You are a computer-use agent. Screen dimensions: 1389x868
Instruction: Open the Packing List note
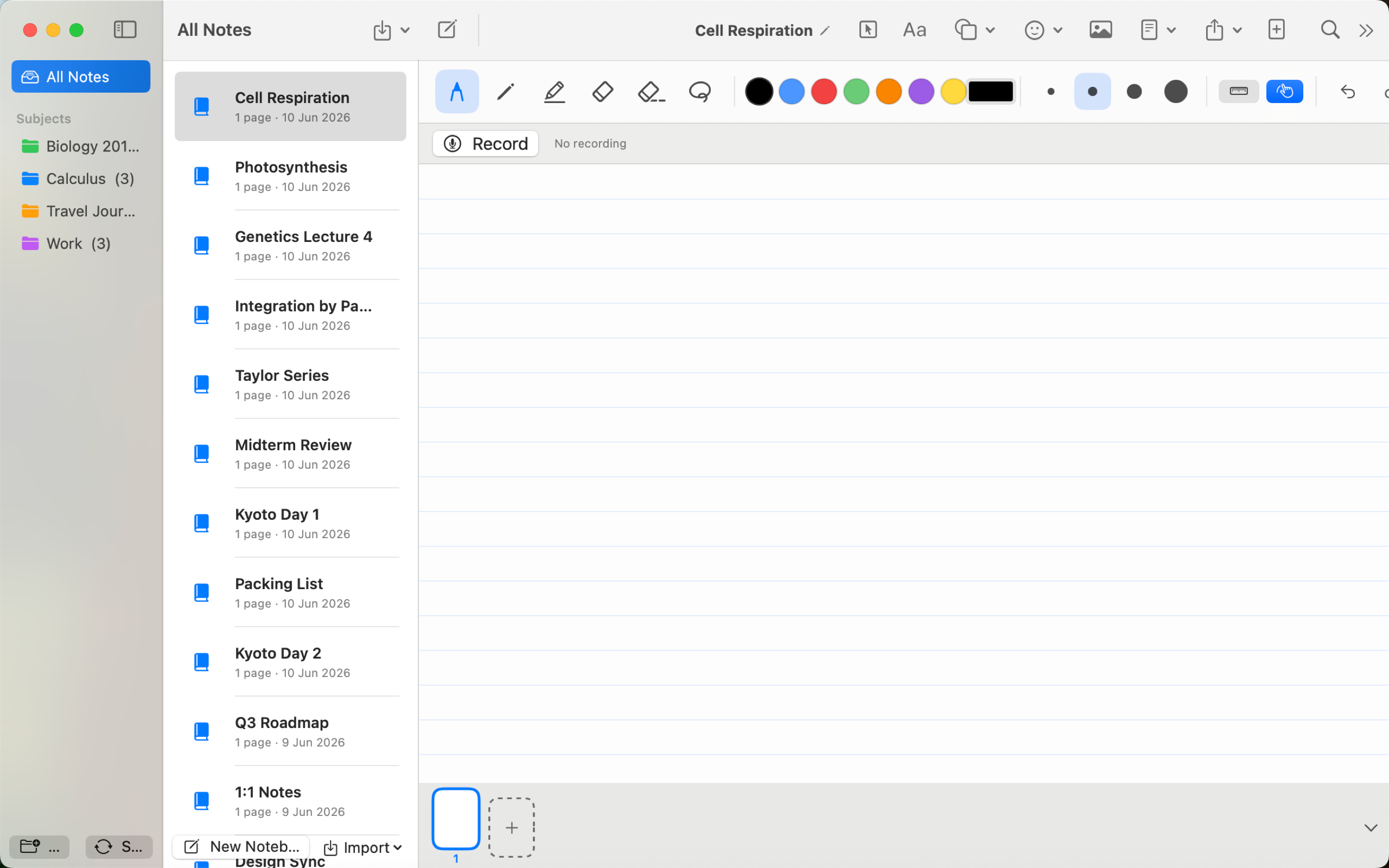pyautogui.click(x=290, y=592)
